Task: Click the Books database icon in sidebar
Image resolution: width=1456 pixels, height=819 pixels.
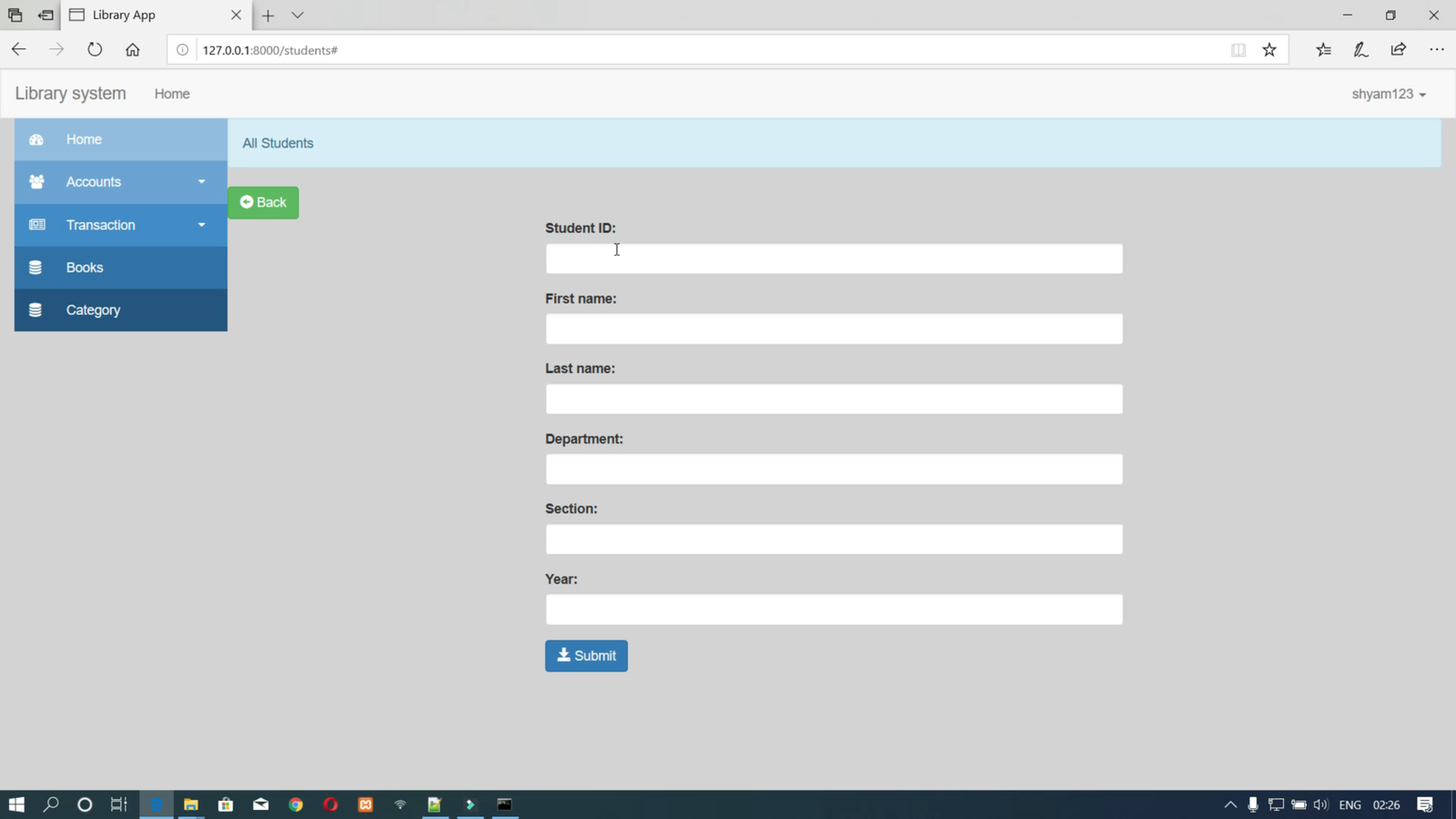Action: tap(35, 268)
